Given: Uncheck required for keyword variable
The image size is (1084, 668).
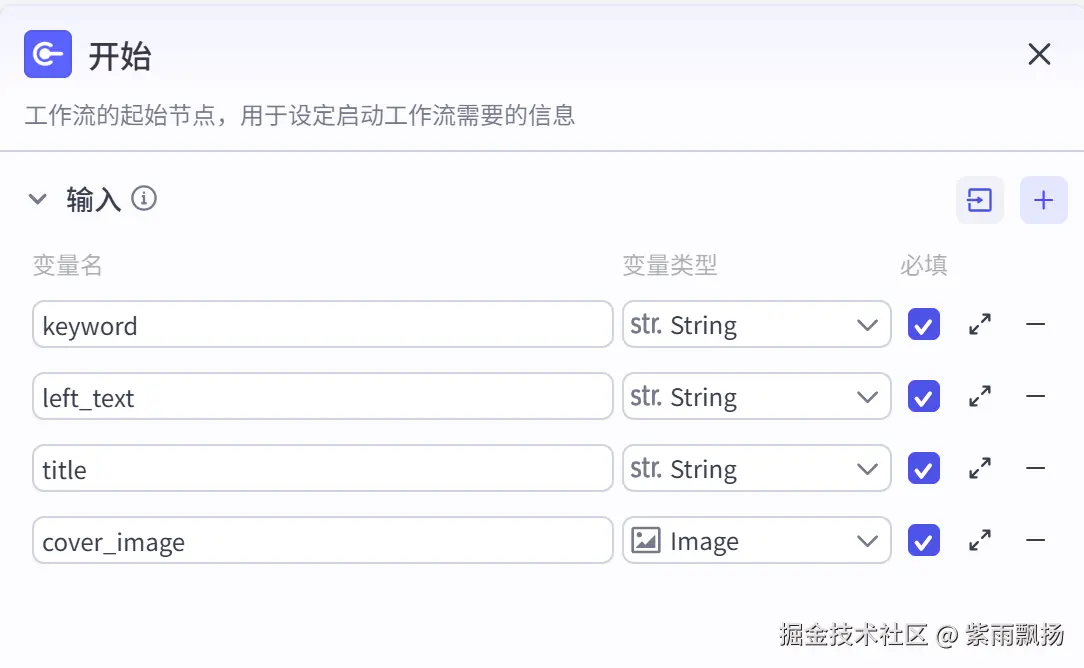Looking at the screenshot, I should click(x=923, y=325).
